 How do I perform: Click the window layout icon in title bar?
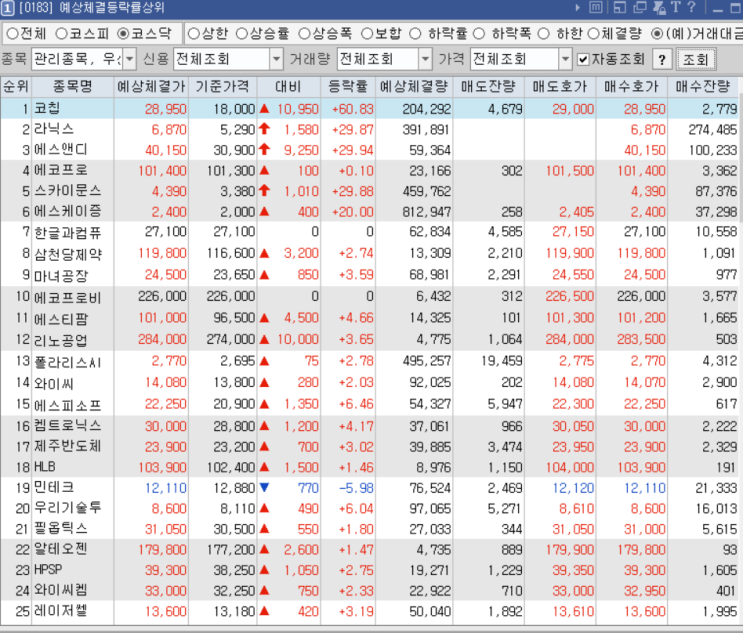(619, 7)
